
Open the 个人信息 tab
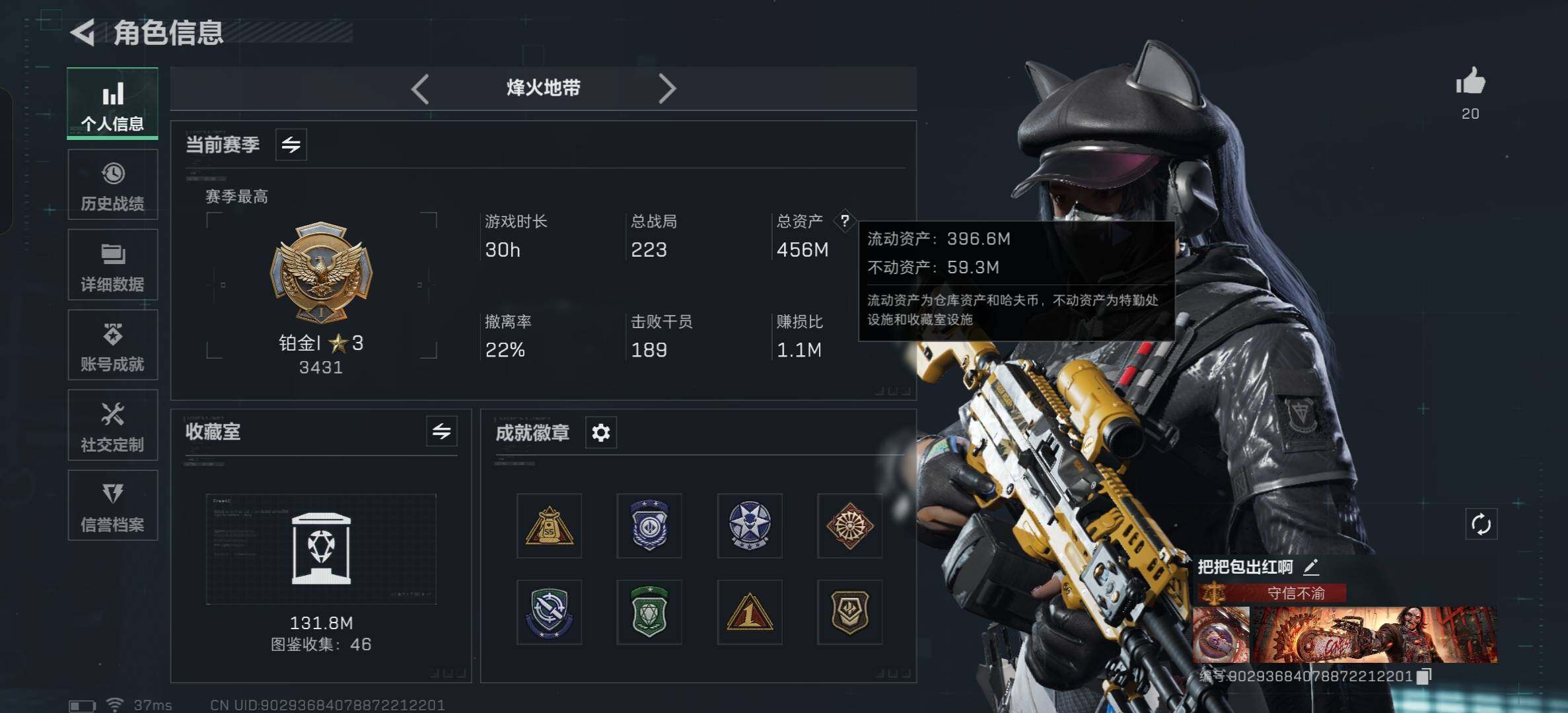pyautogui.click(x=112, y=104)
